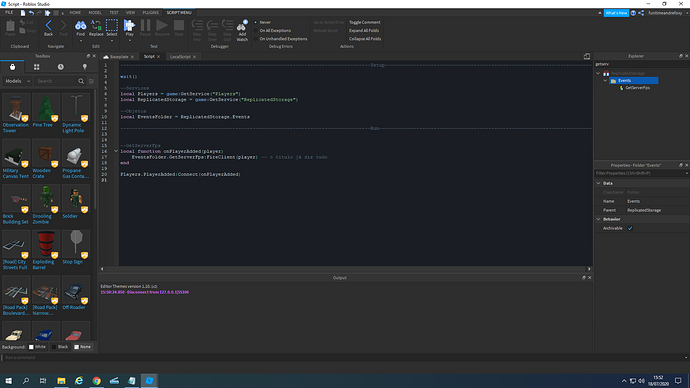Collapse the Behavior properties section
690x388 pixels.
point(598,219)
